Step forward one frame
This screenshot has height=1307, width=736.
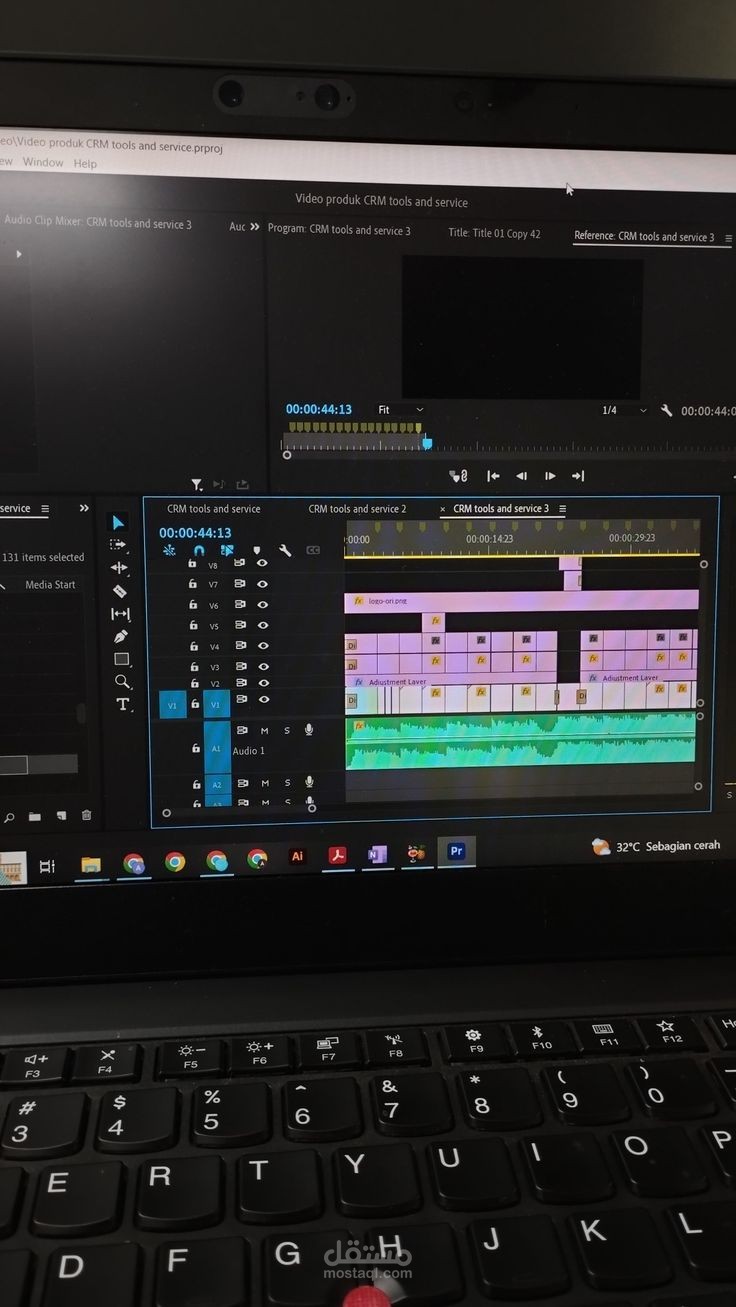coord(550,476)
